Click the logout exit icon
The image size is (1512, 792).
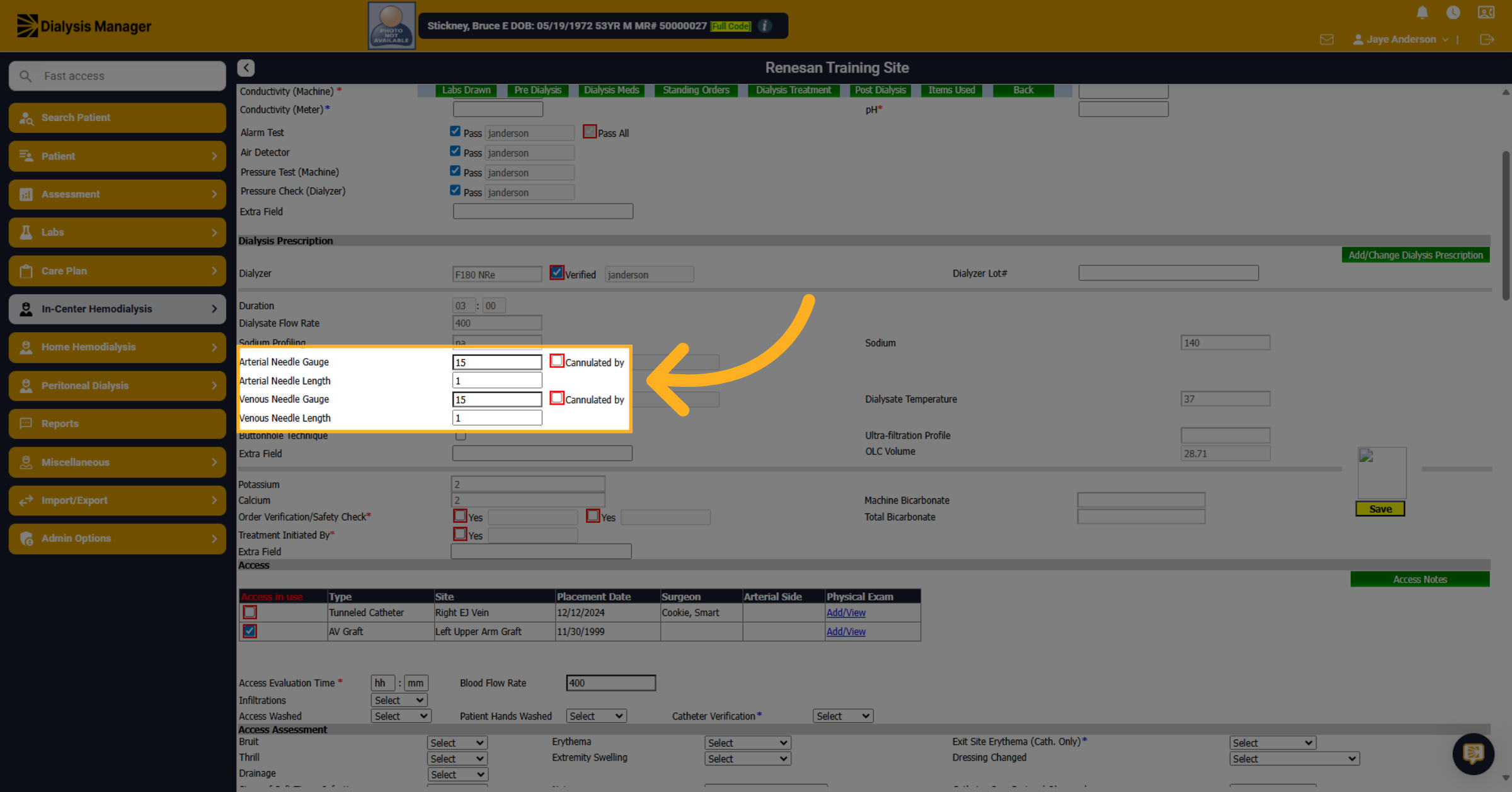[1487, 39]
